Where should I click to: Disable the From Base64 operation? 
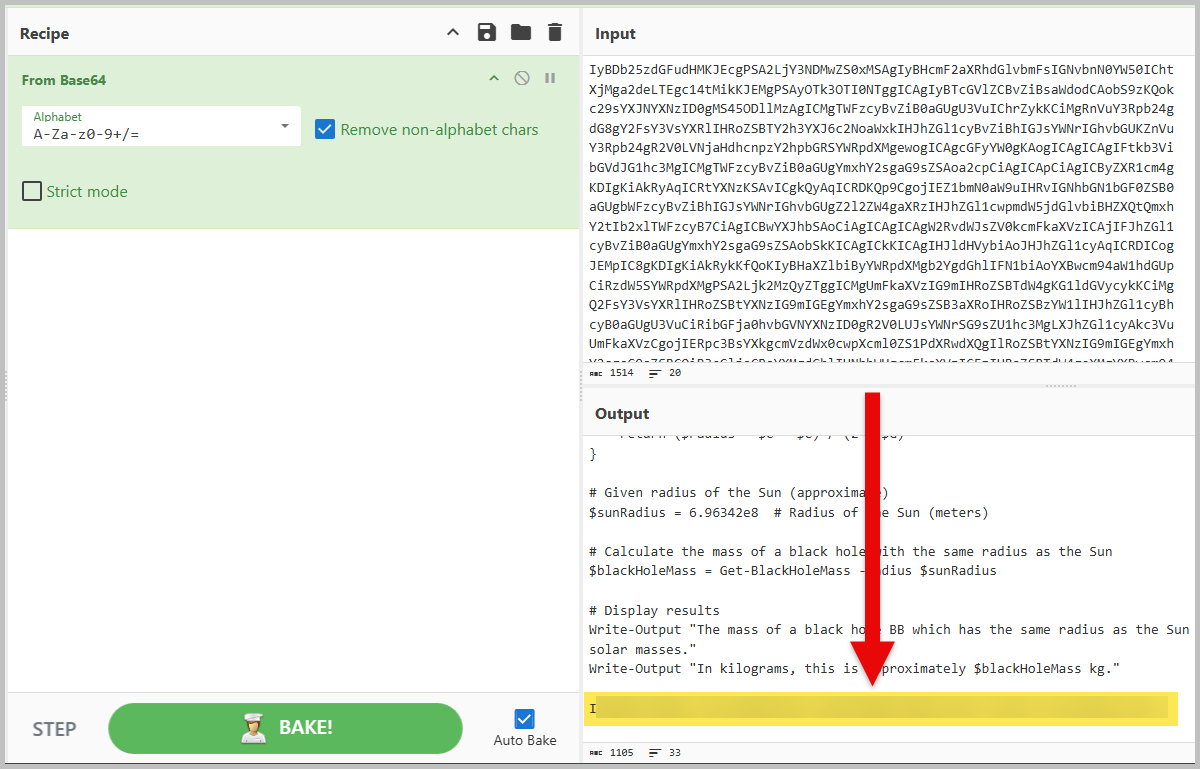(x=522, y=79)
